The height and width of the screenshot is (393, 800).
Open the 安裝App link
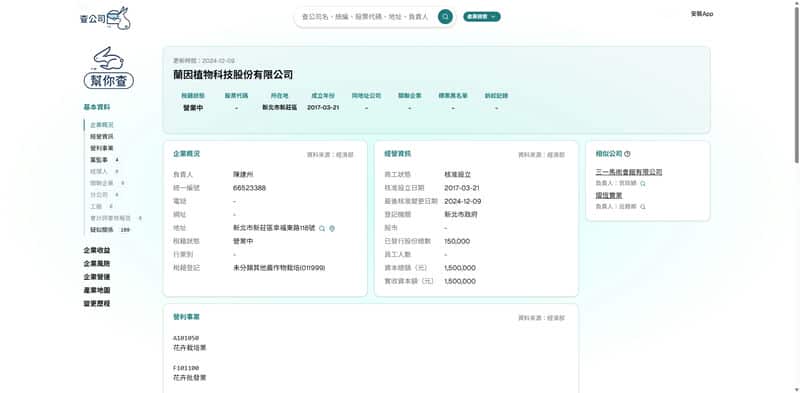[x=702, y=14]
